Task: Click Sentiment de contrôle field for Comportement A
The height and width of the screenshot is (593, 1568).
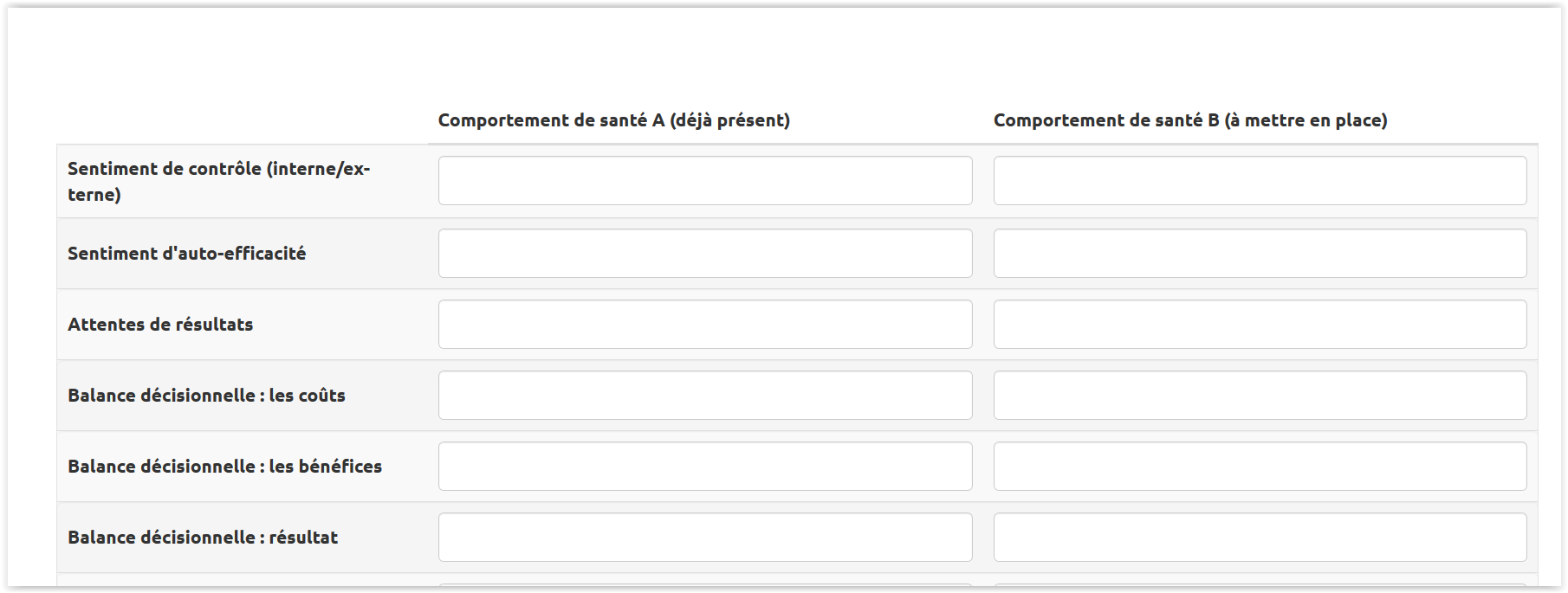Action: click(704, 181)
